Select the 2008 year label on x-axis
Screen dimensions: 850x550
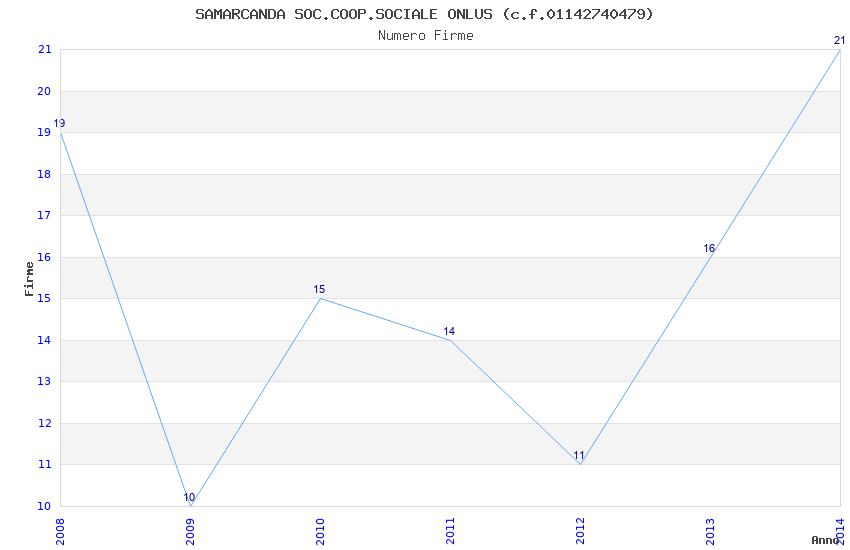60,532
